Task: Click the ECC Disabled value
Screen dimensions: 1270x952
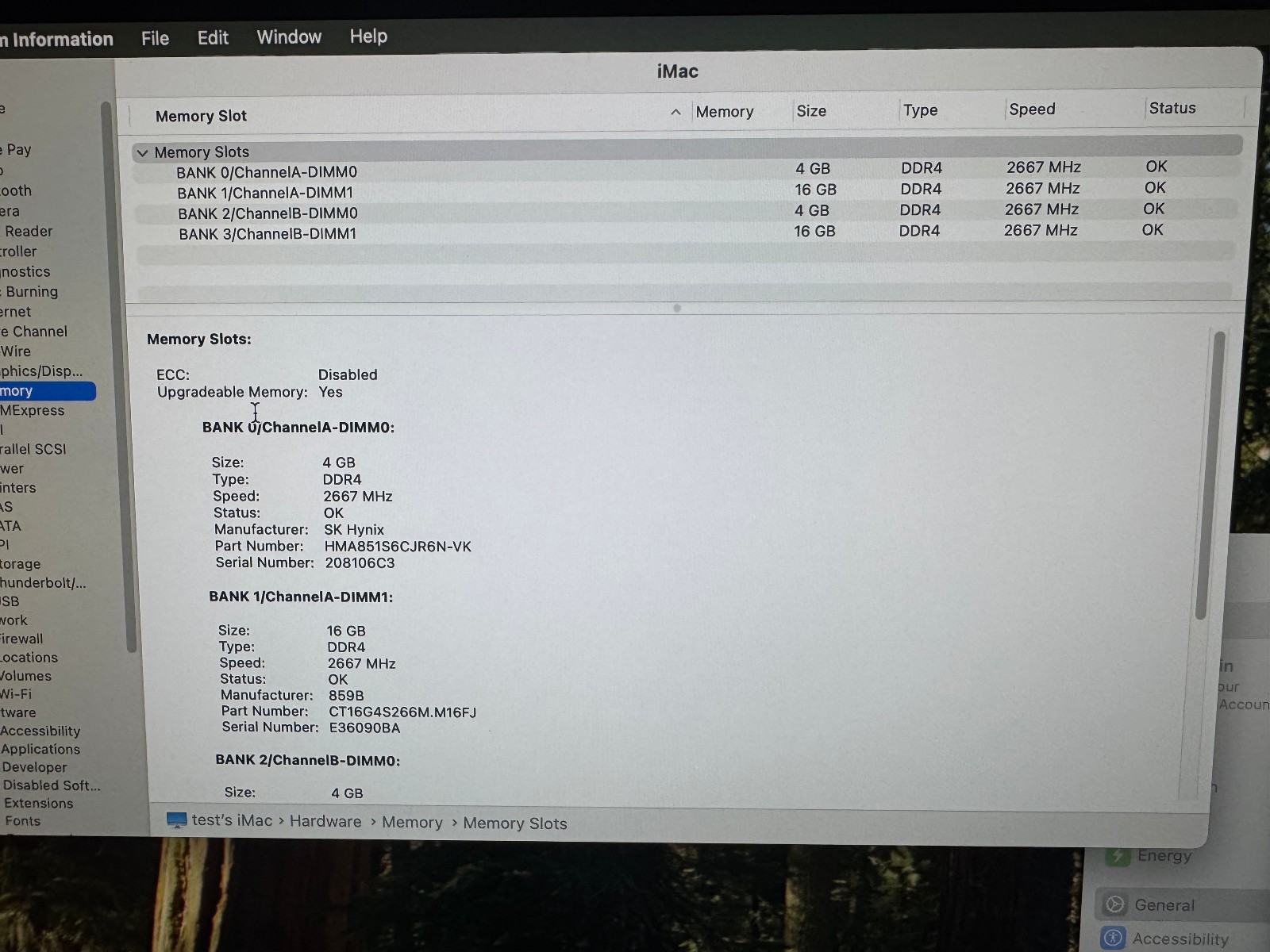Action: click(x=348, y=374)
